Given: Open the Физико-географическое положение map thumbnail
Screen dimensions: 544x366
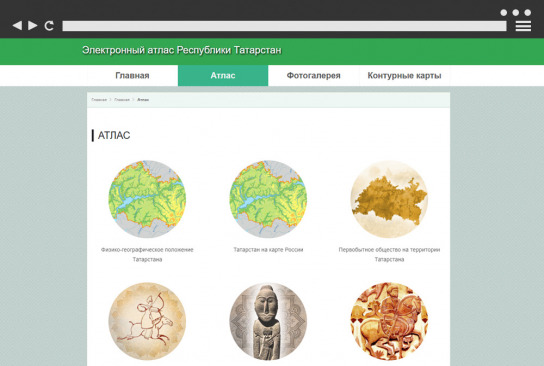Looking at the screenshot, I should point(147,199).
